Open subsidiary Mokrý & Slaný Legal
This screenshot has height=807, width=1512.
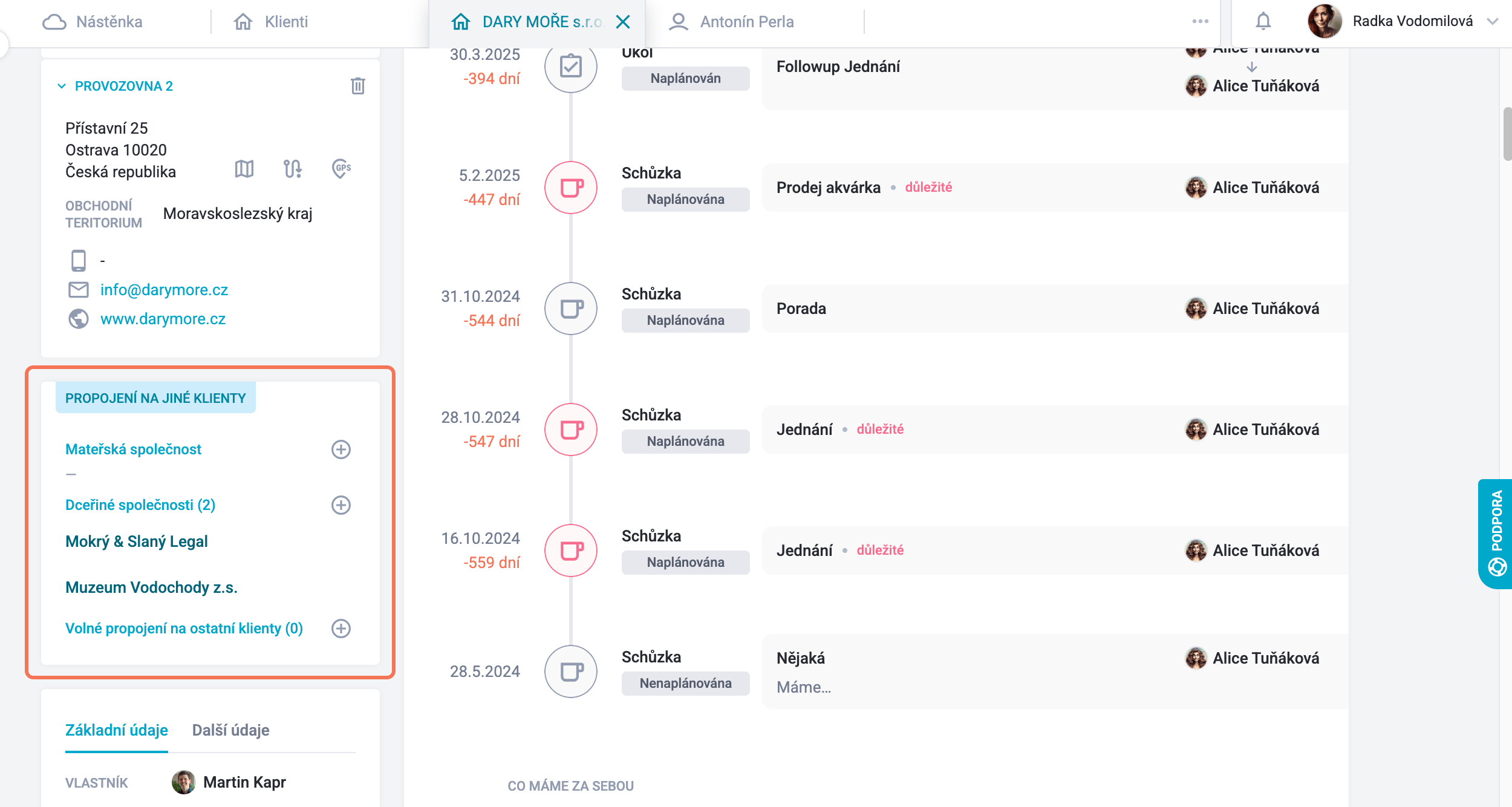click(x=137, y=541)
